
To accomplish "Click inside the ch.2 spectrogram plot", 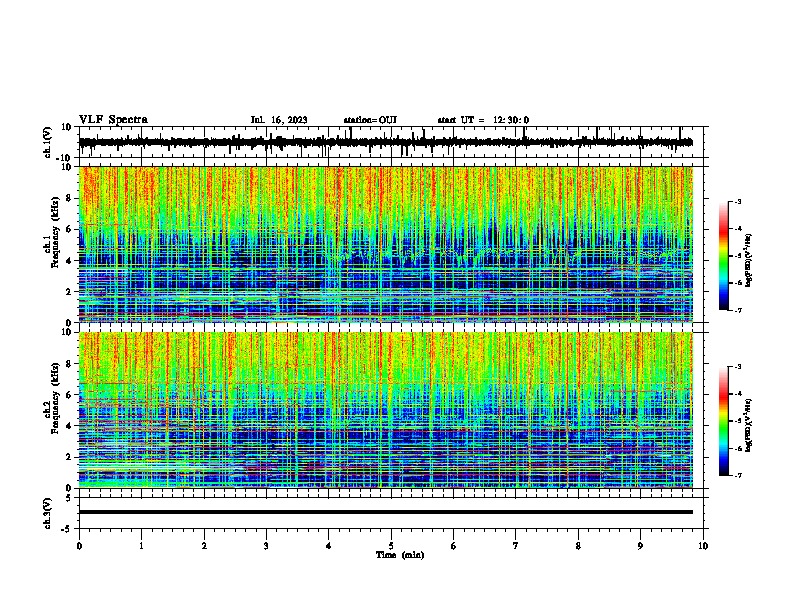I will [x=386, y=410].
